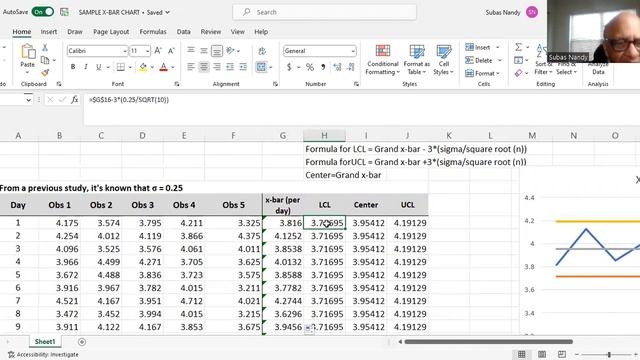Screen dimensions: 640x360
Task: Open the font size 11 dropdown
Action: (x=147, y=51)
